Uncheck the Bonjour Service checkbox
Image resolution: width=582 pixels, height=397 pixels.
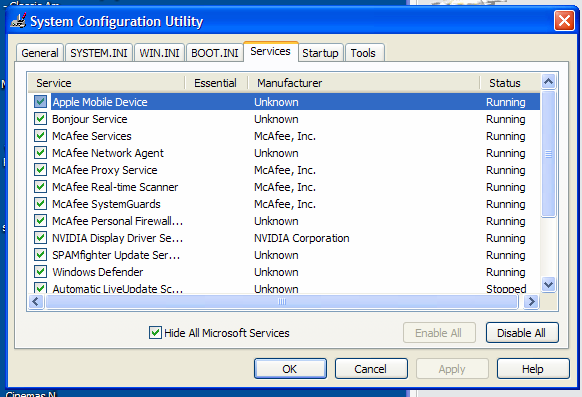tap(40, 119)
